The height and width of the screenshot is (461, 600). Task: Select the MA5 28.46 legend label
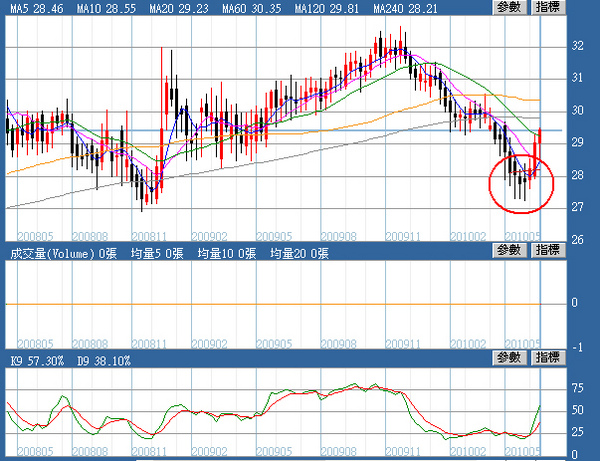tap(36, 9)
